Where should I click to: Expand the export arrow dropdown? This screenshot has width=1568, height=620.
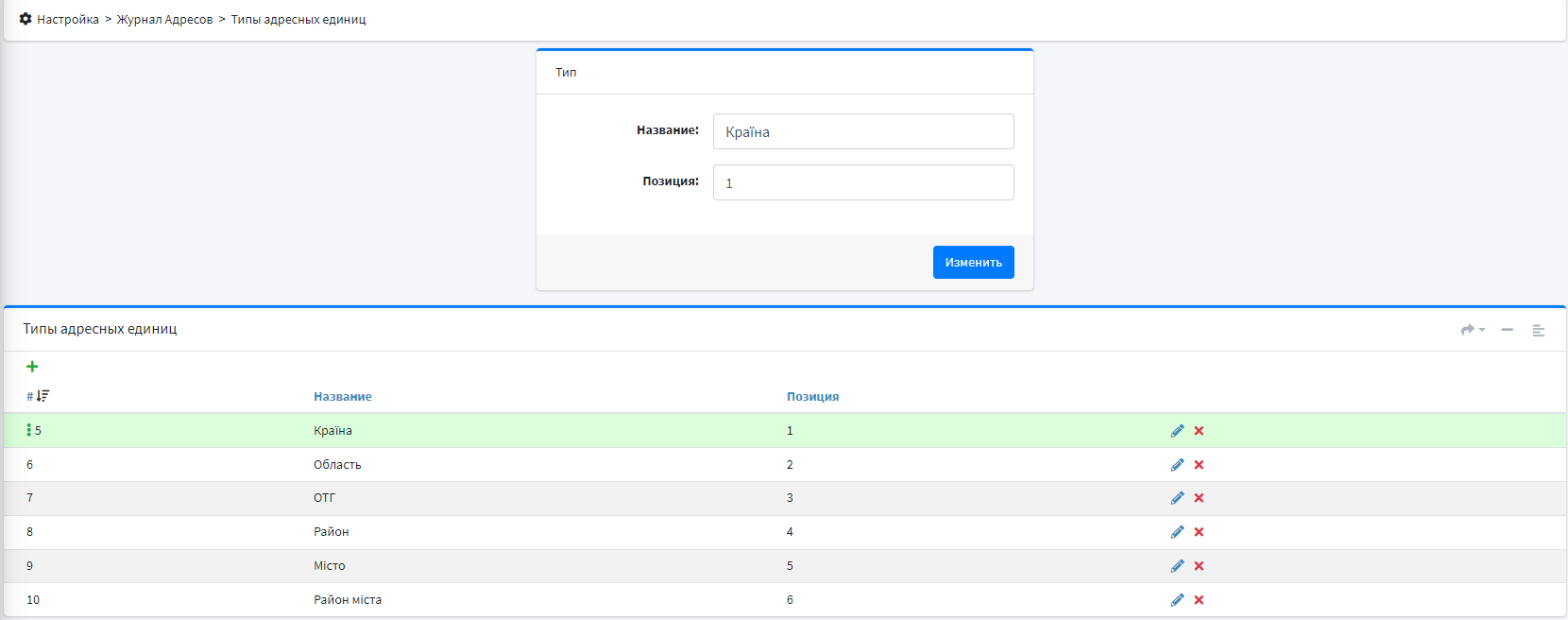click(1473, 330)
